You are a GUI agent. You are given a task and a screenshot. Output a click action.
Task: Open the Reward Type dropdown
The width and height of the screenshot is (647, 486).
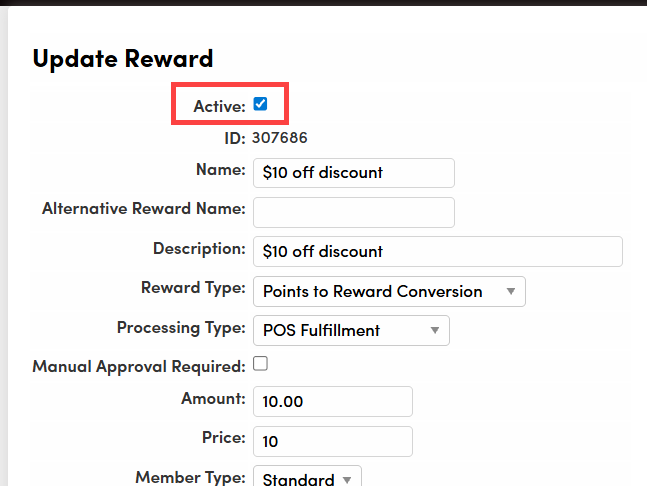point(389,291)
